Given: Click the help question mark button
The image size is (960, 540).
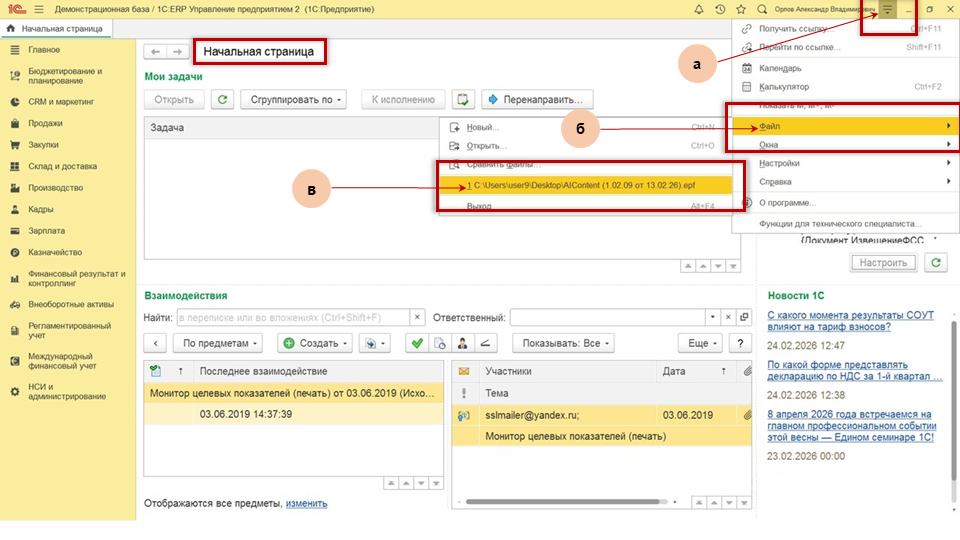Looking at the screenshot, I should pos(740,343).
